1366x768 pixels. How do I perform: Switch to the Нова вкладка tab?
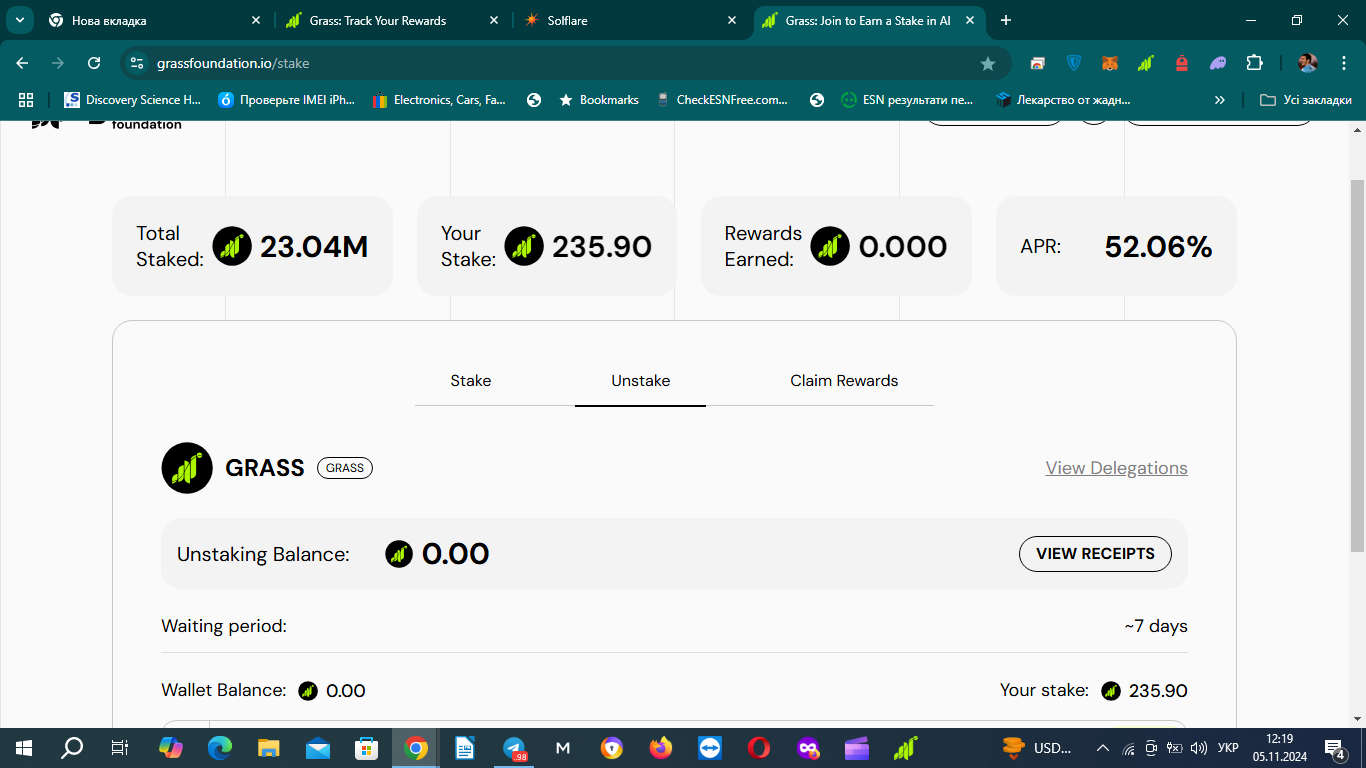153,20
